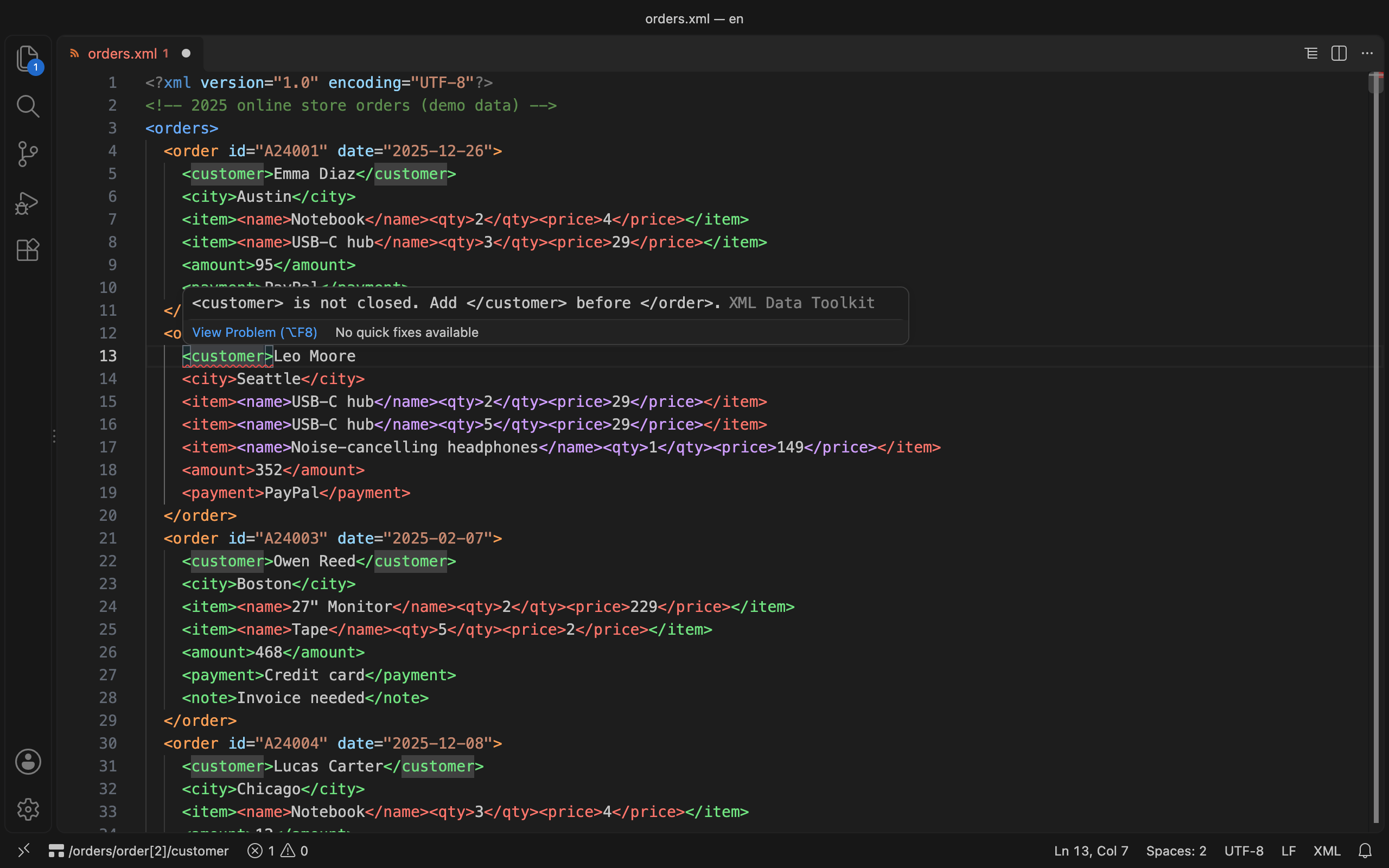Click the text Leo Moore
Image resolution: width=1389 pixels, height=868 pixels.
pos(315,356)
